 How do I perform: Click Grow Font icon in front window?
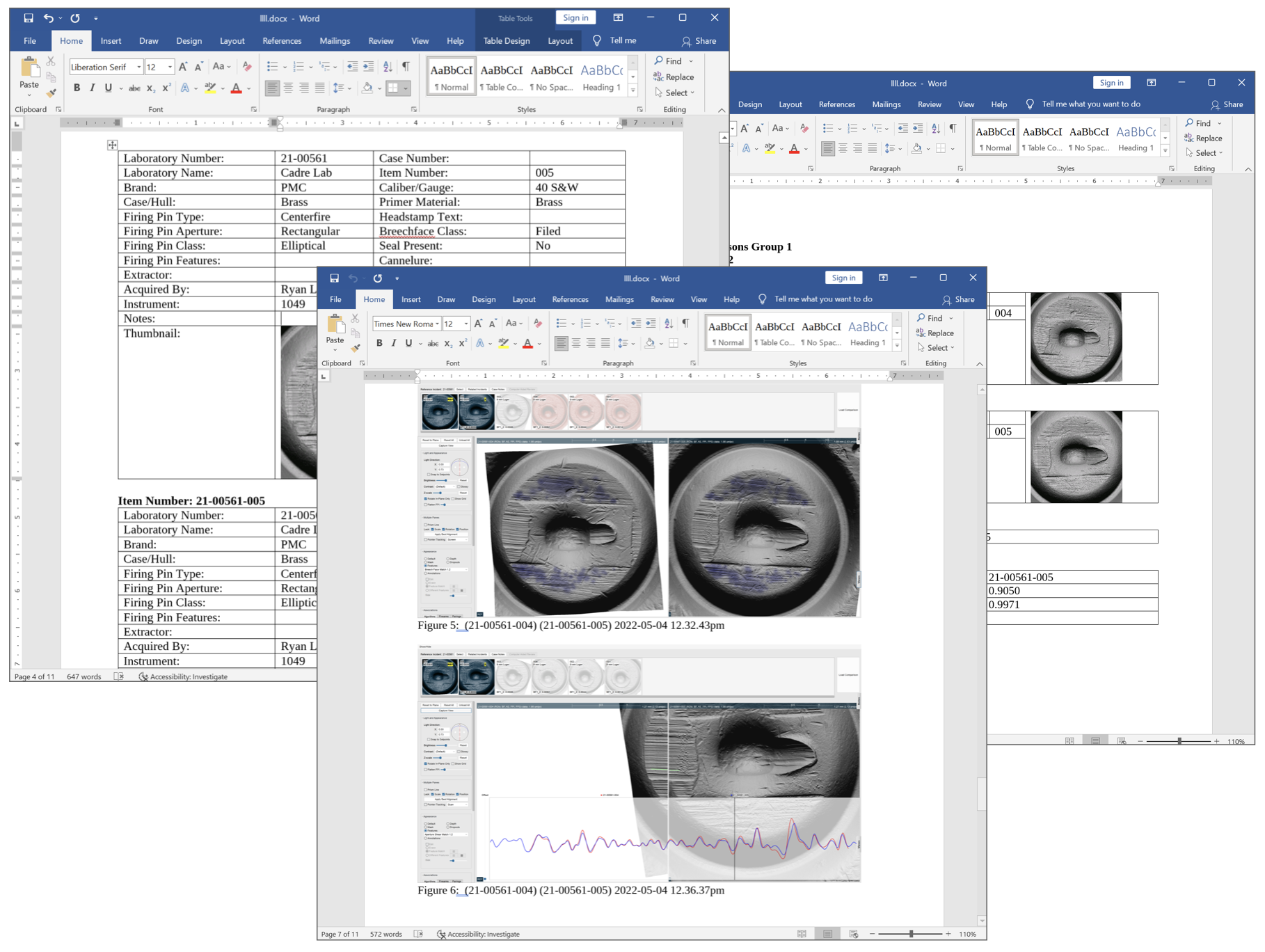point(478,324)
